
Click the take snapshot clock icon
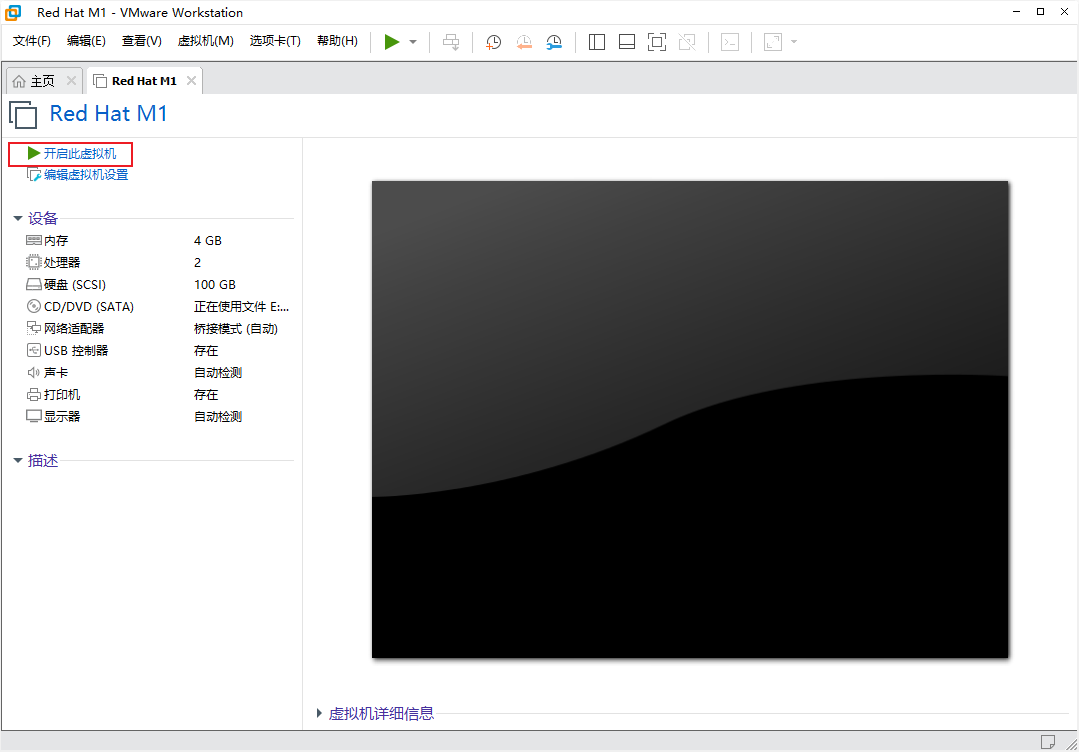point(493,42)
